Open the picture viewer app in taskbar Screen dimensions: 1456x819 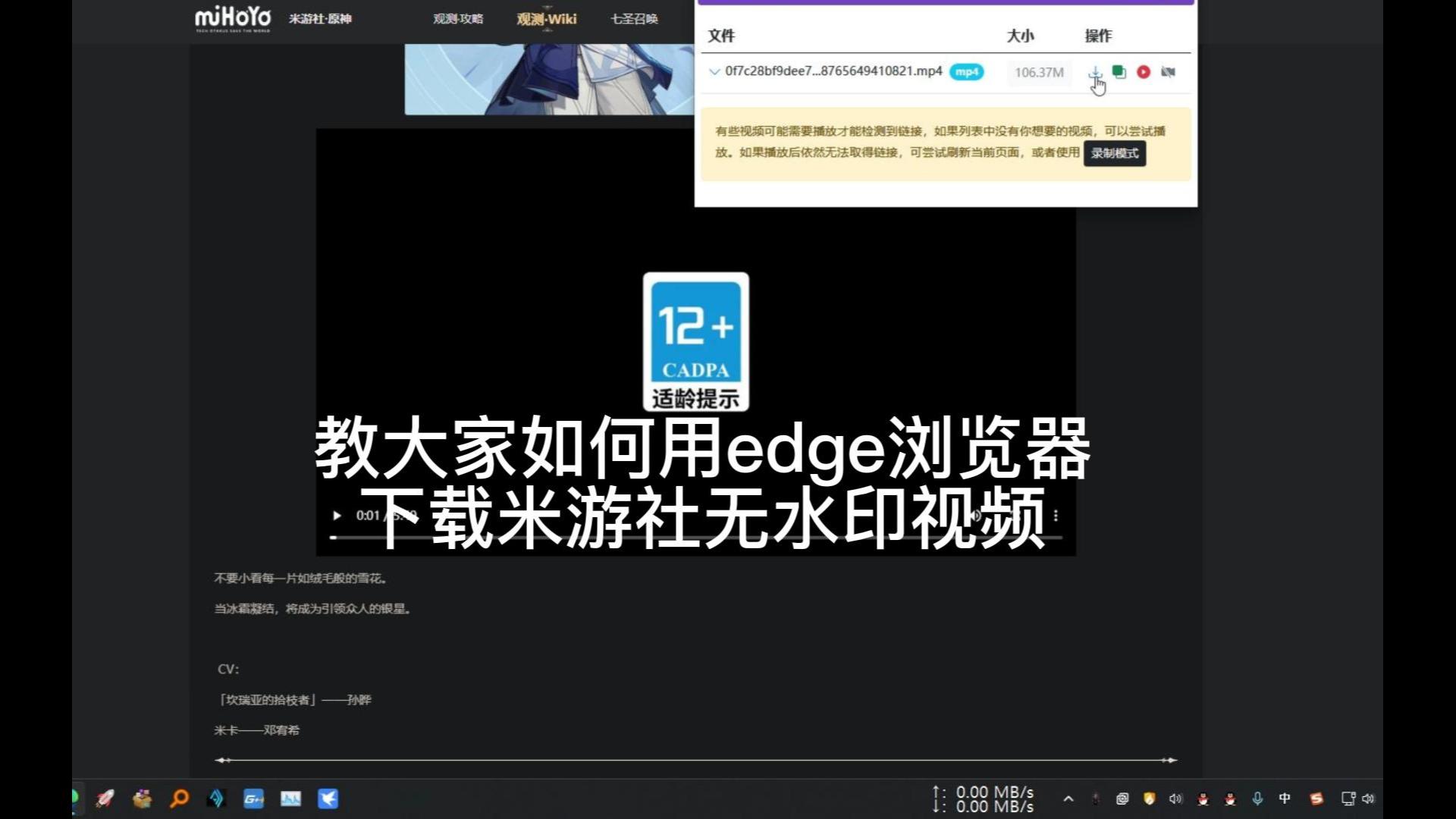pos(290,799)
